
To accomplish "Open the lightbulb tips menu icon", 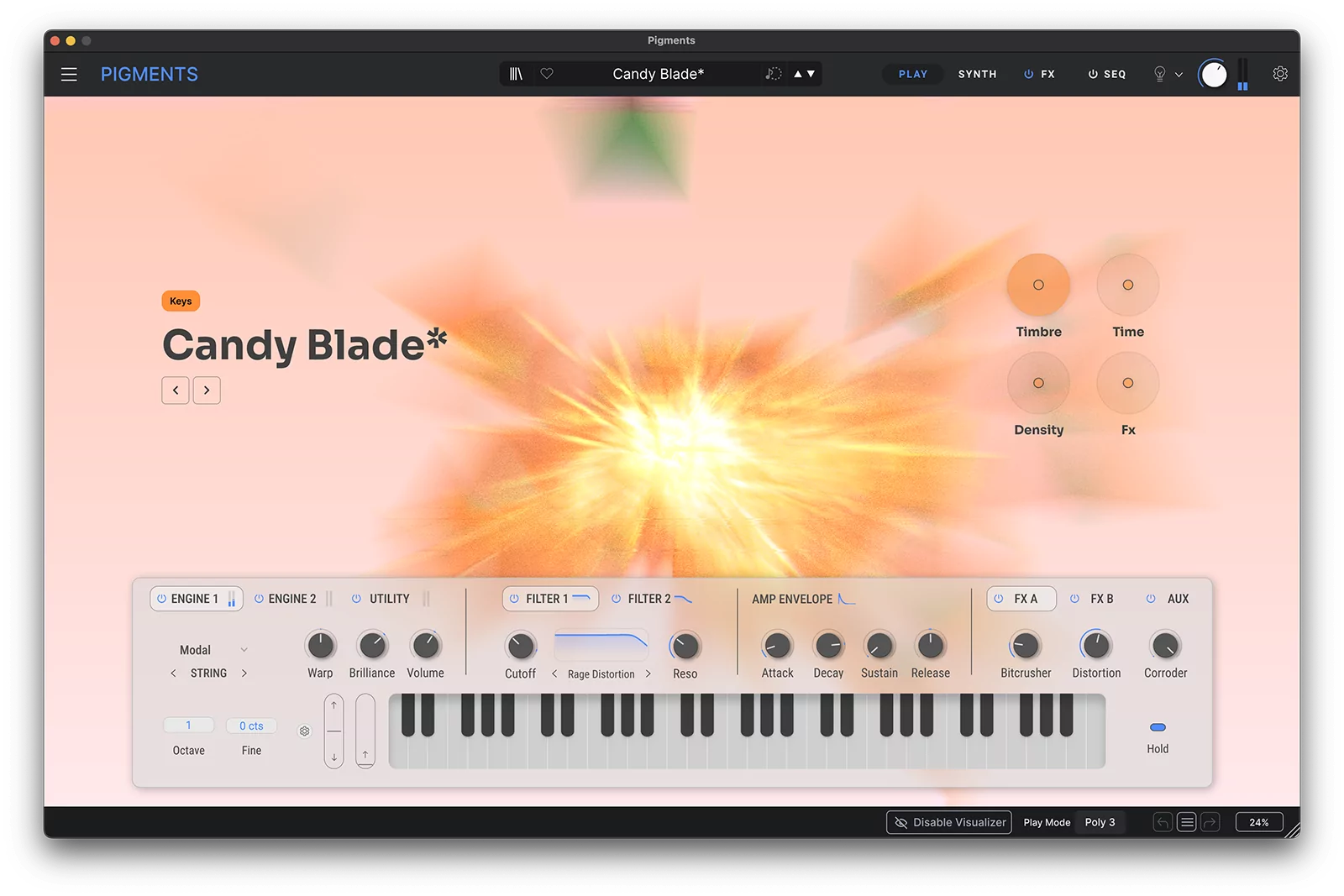I will (x=1160, y=74).
